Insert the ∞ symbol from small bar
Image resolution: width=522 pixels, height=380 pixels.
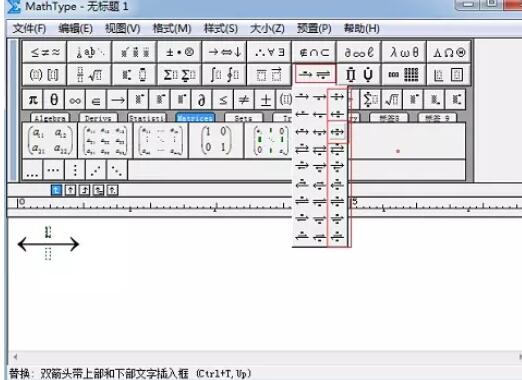(x=75, y=99)
